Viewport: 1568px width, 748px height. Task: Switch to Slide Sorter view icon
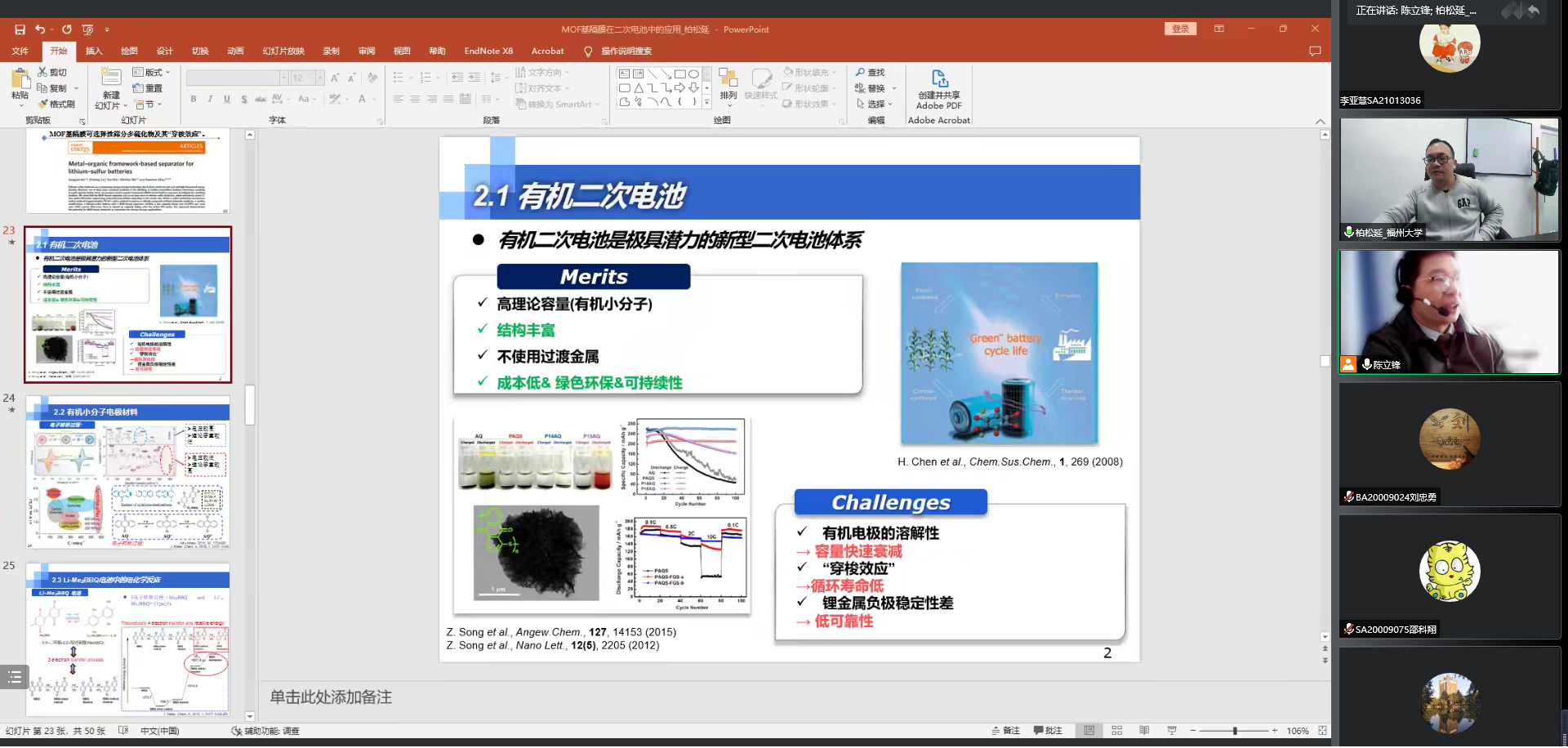point(1117,731)
